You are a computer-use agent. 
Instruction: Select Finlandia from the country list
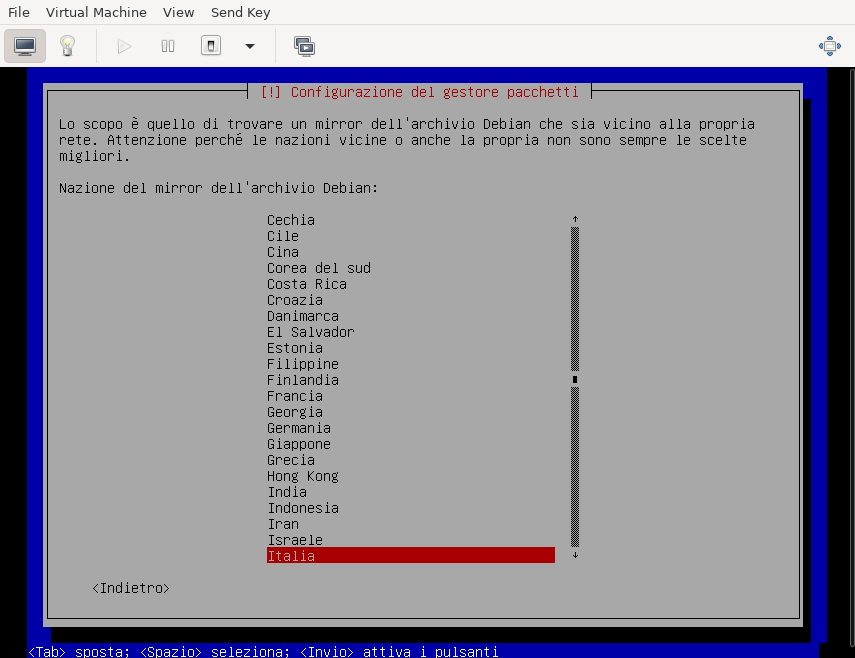[411, 380]
